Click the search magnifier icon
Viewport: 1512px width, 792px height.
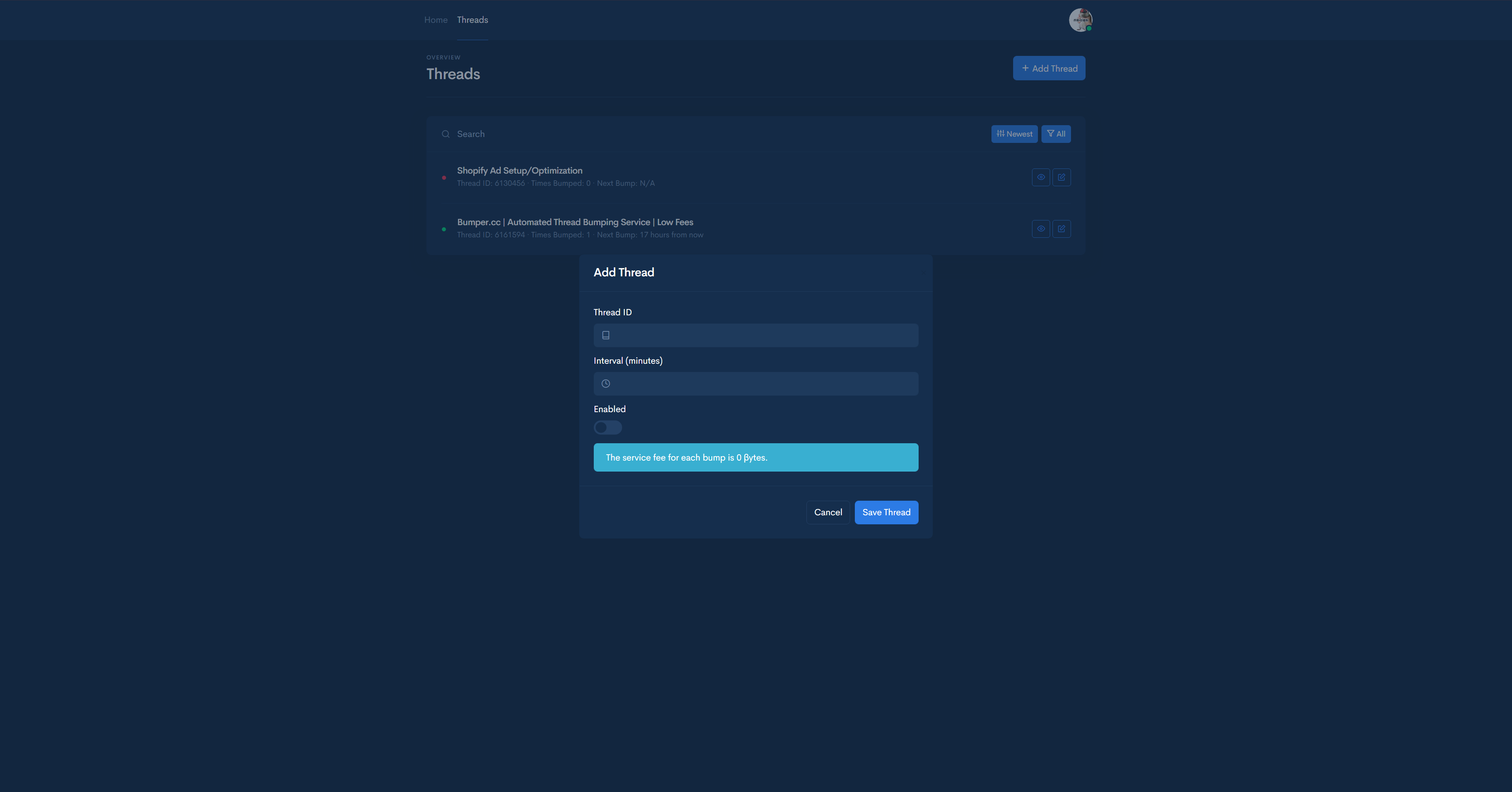tap(445, 134)
